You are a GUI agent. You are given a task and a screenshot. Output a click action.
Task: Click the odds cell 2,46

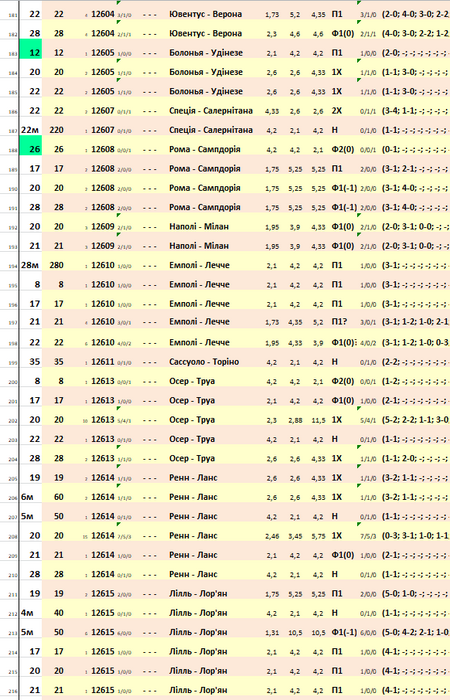pyautogui.click(x=272, y=536)
